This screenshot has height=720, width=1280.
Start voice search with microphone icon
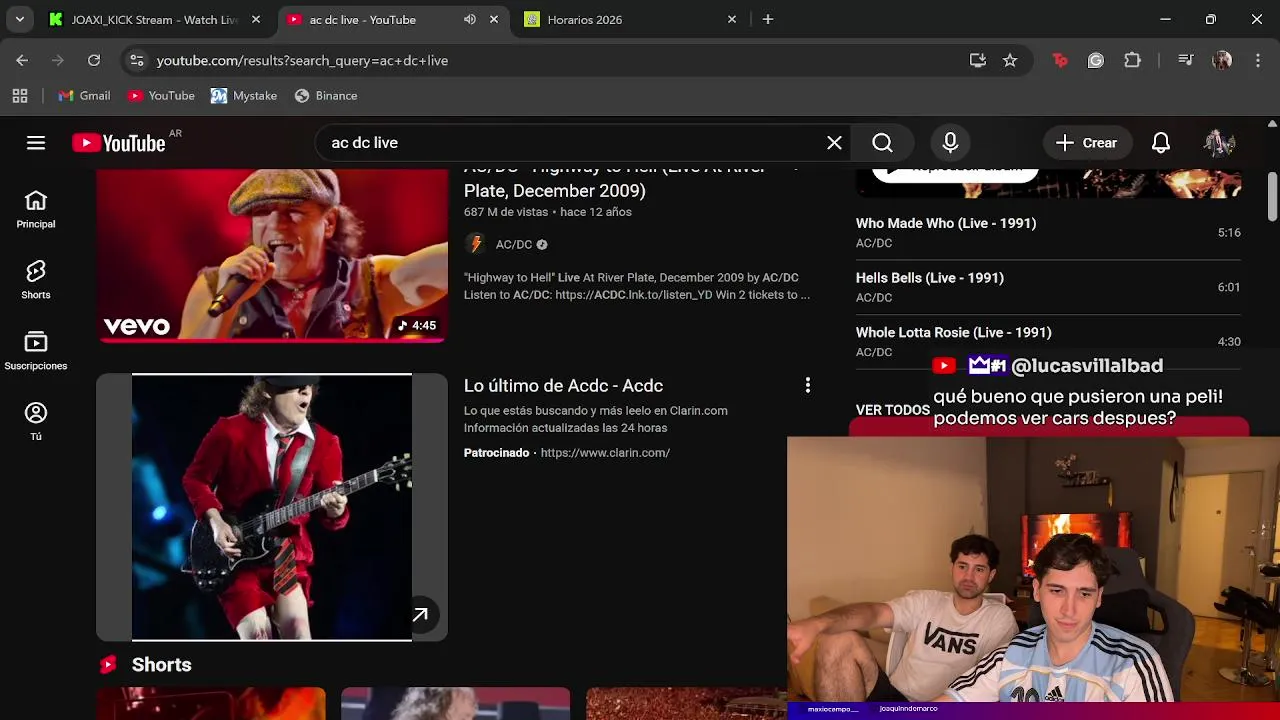(x=950, y=143)
